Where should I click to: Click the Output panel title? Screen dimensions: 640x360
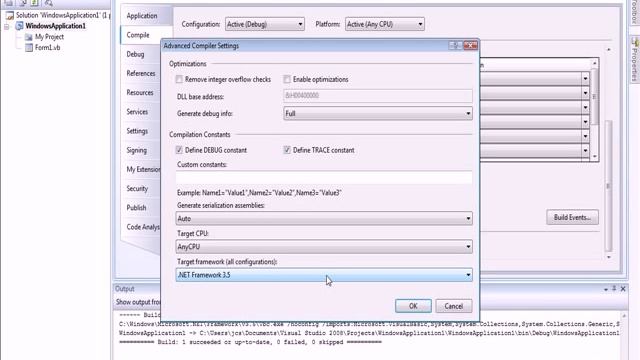pyautogui.click(x=124, y=289)
